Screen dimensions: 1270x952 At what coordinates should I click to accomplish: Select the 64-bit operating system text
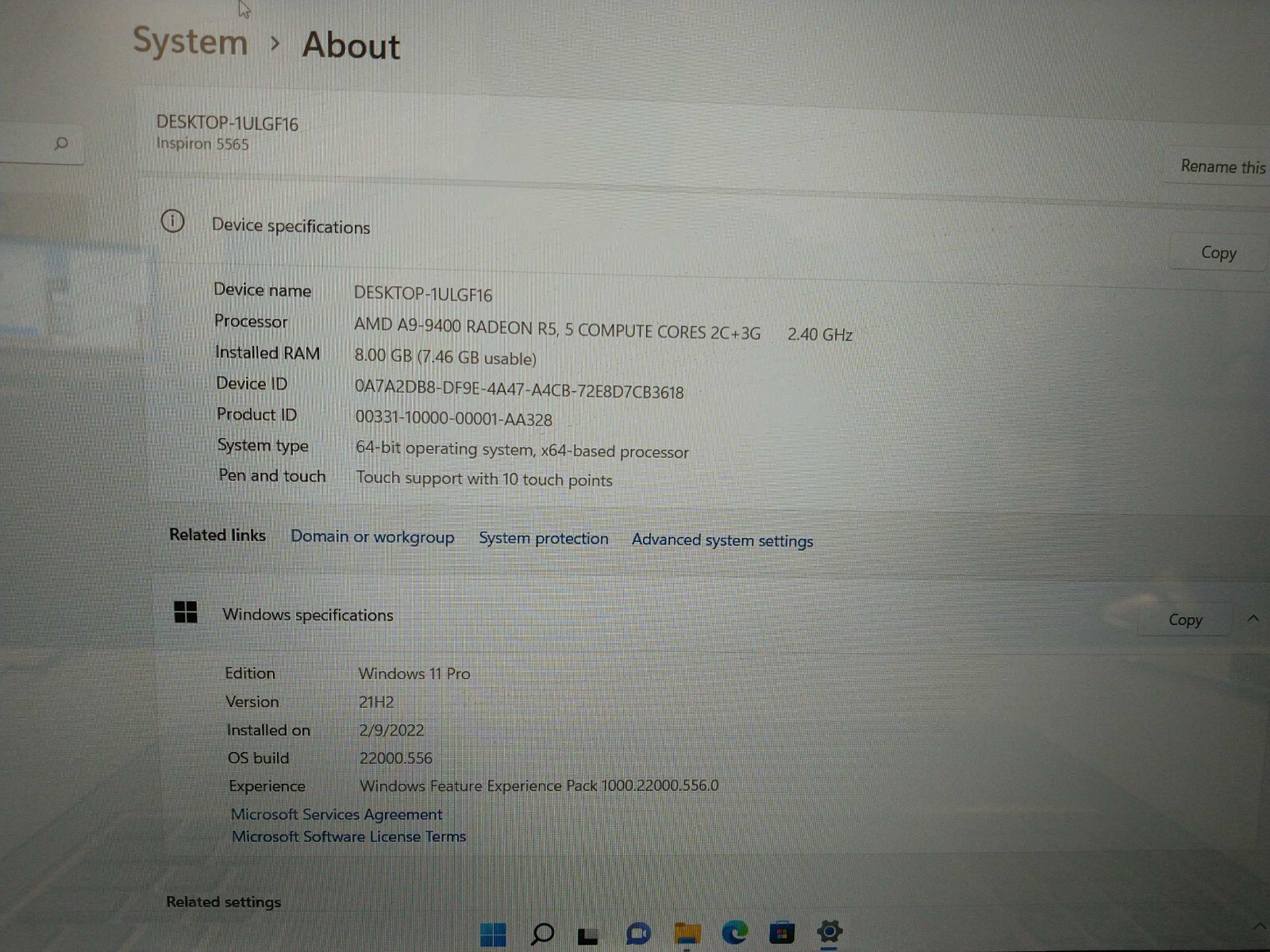[522, 450]
